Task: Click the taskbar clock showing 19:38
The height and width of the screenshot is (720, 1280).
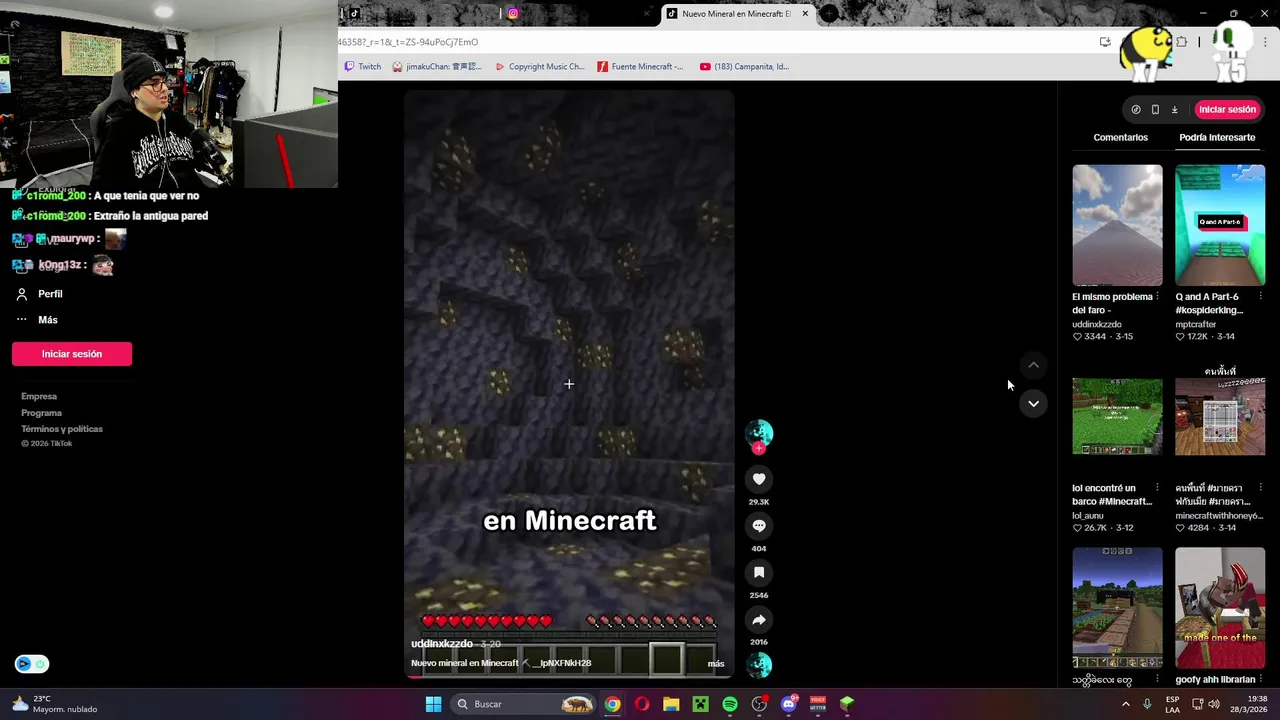Action: coord(1249,704)
